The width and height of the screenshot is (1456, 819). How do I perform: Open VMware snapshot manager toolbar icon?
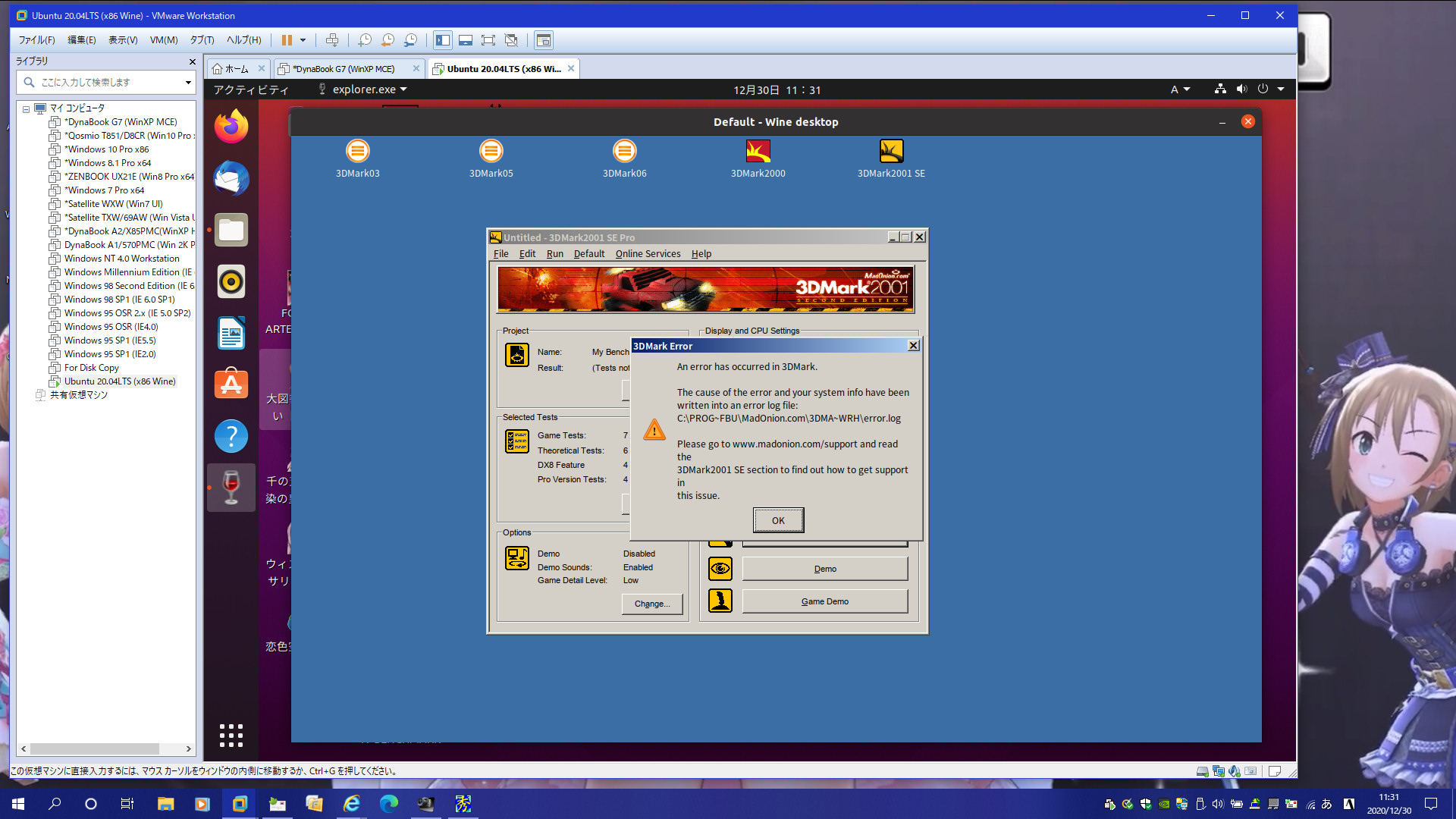(410, 40)
